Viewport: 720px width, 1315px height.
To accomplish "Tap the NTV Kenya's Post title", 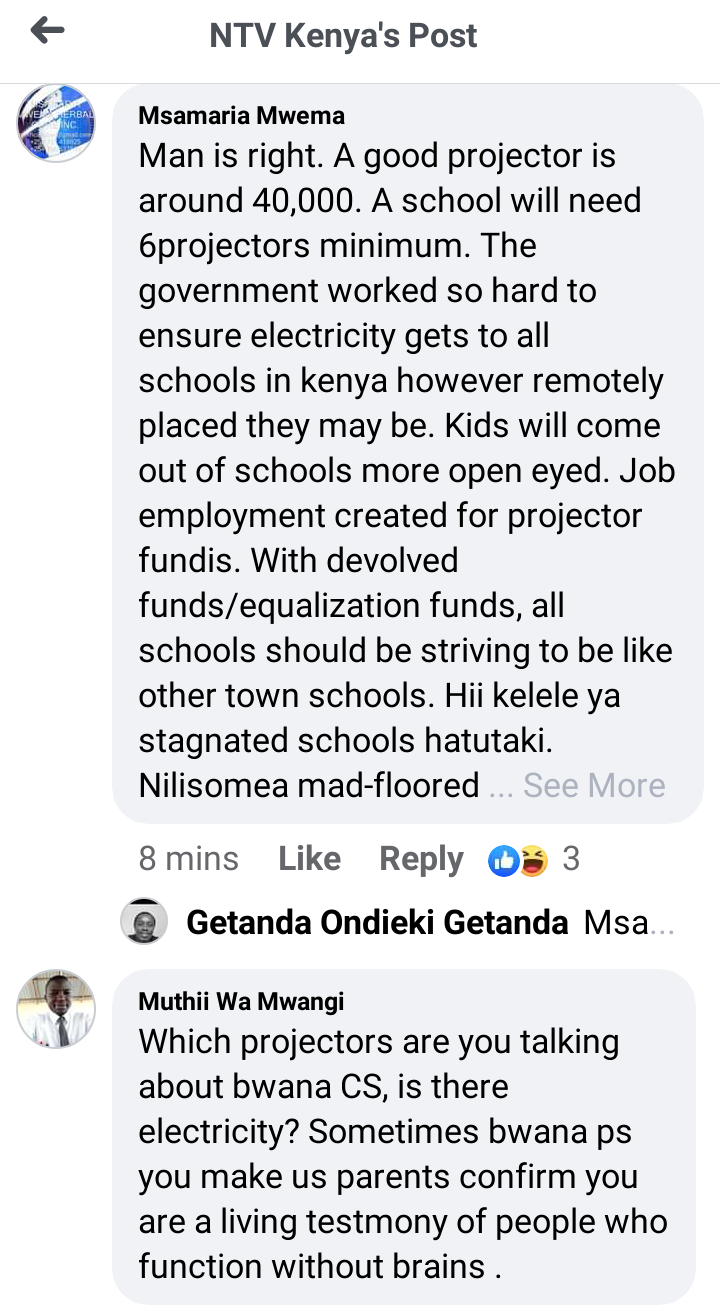I will [x=343, y=36].
